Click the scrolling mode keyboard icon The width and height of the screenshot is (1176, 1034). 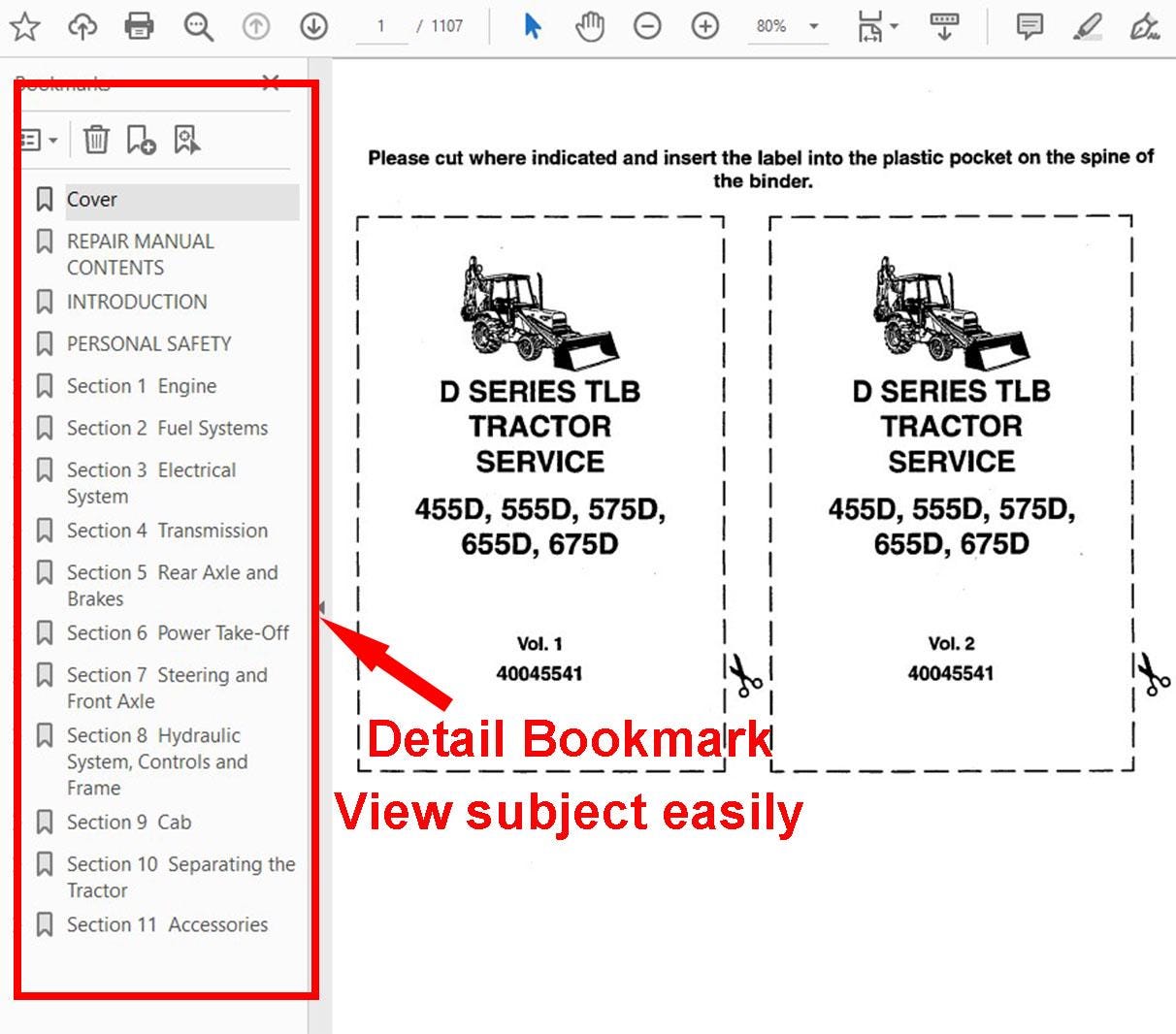tap(944, 26)
